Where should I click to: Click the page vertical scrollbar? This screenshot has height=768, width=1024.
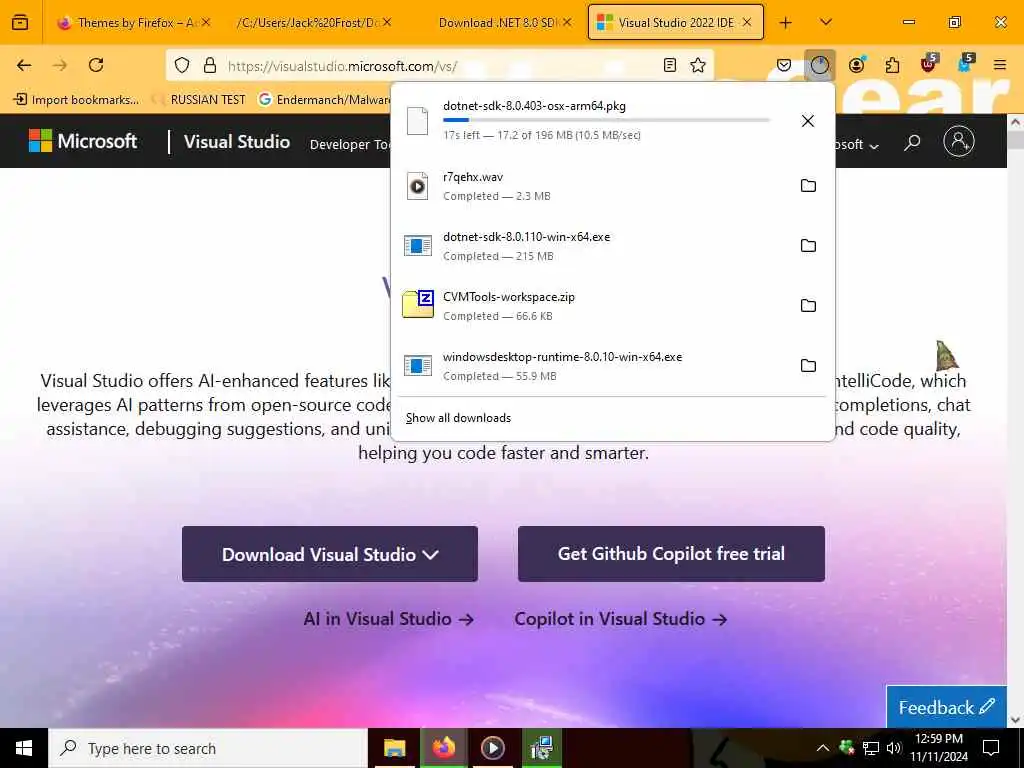coord(1015,421)
